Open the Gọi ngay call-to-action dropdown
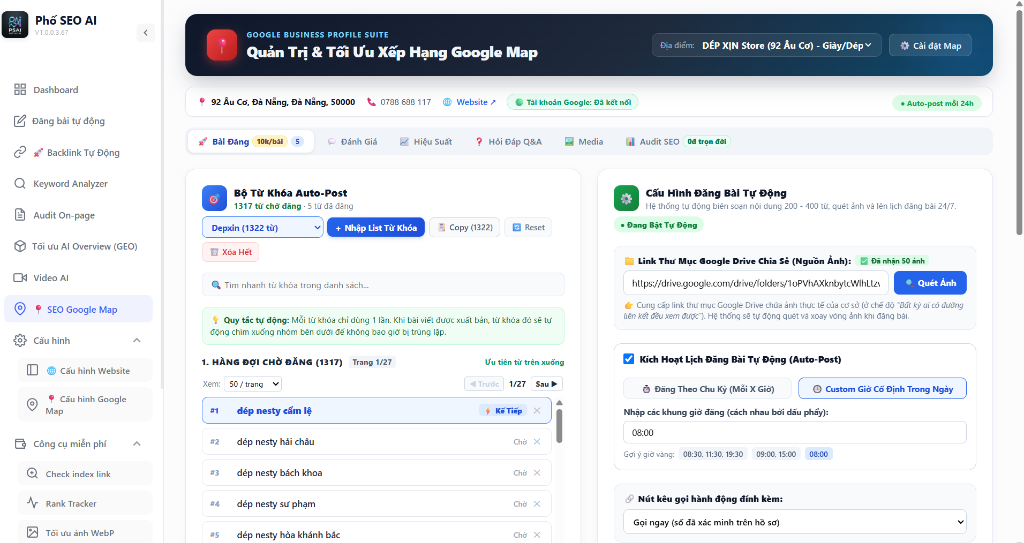 point(795,522)
